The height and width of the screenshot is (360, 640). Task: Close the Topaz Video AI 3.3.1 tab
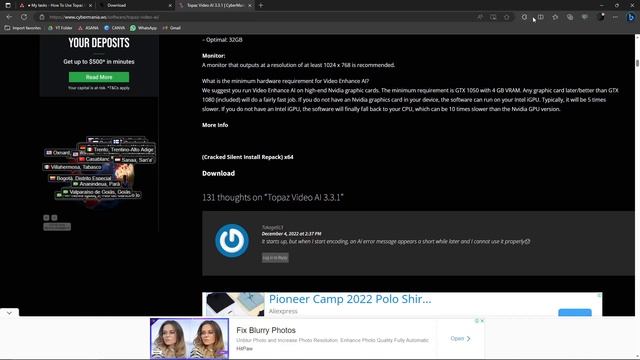click(250, 5)
